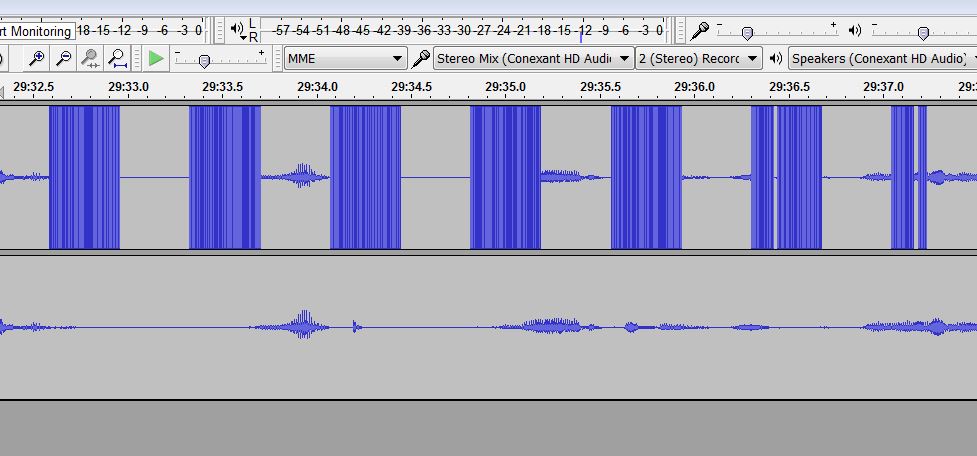The height and width of the screenshot is (456, 977).
Task: Open the 2 (Stereo) recording channels dropdown
Action: (699, 59)
